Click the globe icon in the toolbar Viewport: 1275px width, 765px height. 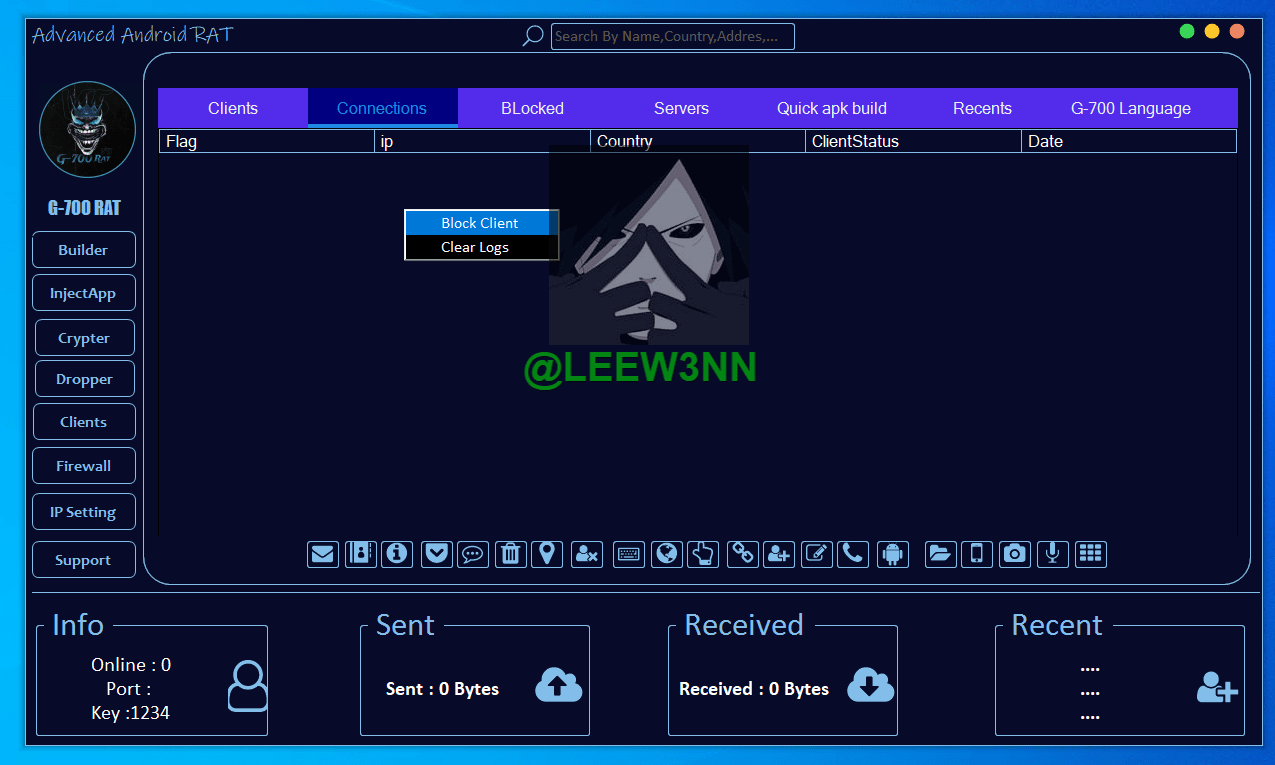point(666,554)
